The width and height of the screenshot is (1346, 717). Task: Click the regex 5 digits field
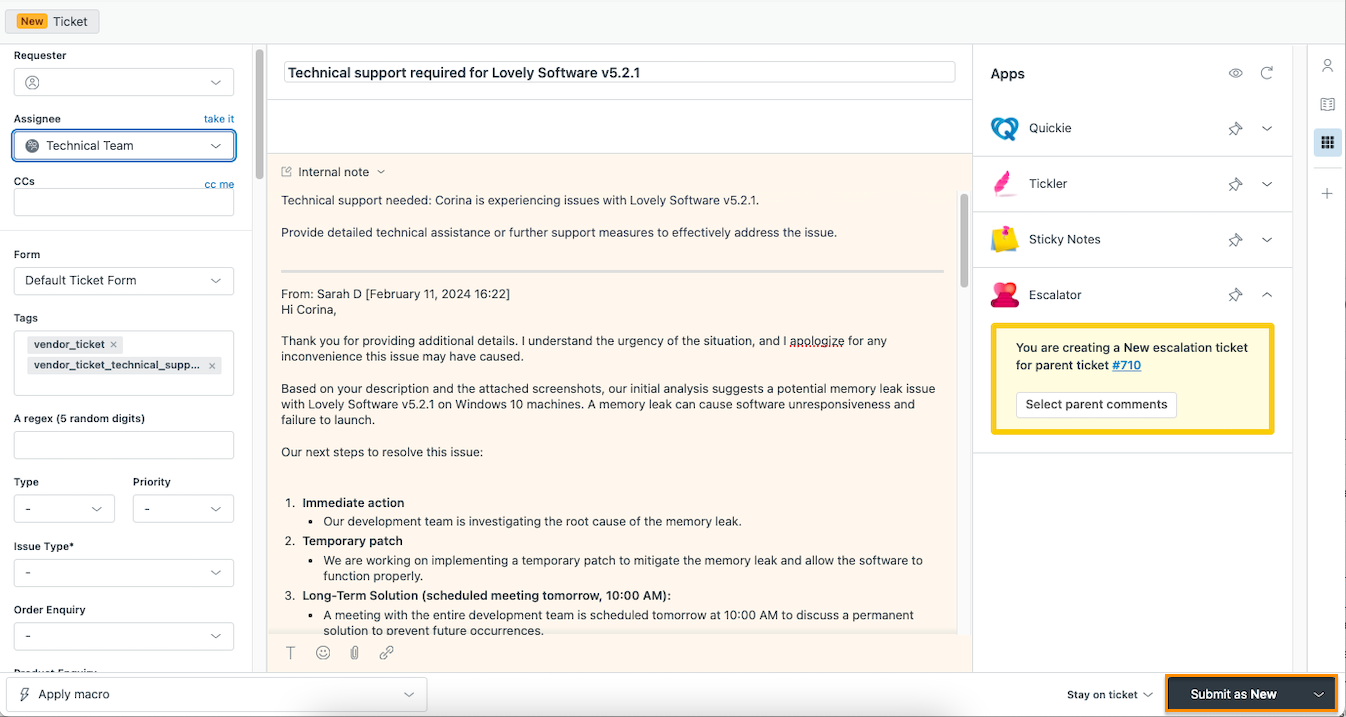click(x=124, y=445)
